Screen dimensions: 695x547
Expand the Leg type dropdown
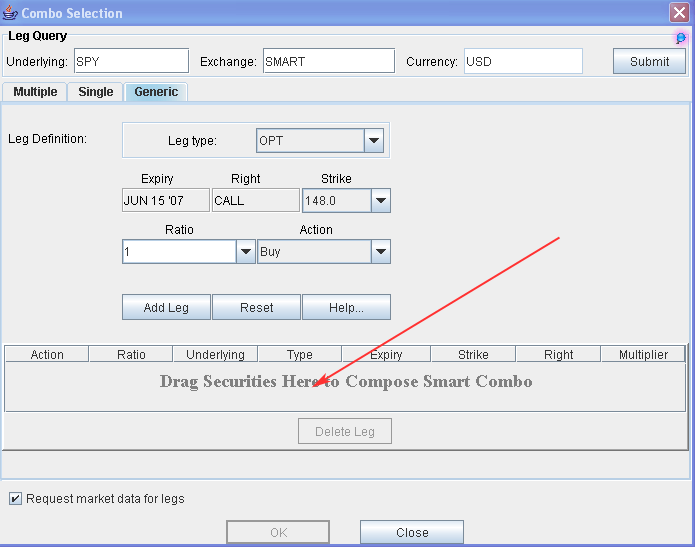[374, 141]
